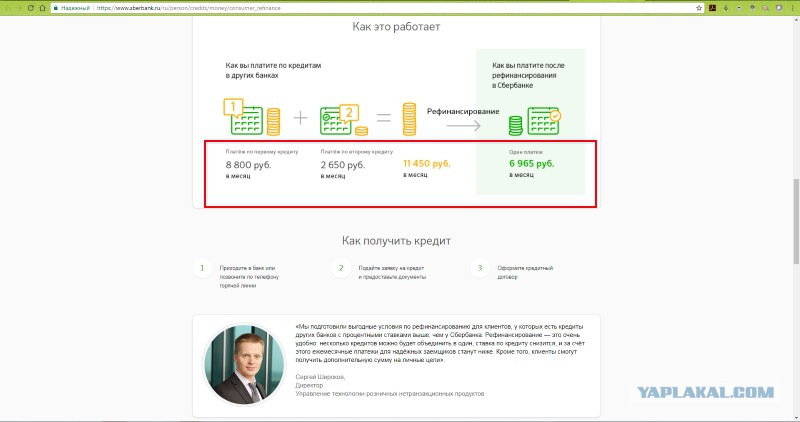The height and width of the screenshot is (422, 800).
Task: Click the 'Один платёж' label
Action: [526, 152]
